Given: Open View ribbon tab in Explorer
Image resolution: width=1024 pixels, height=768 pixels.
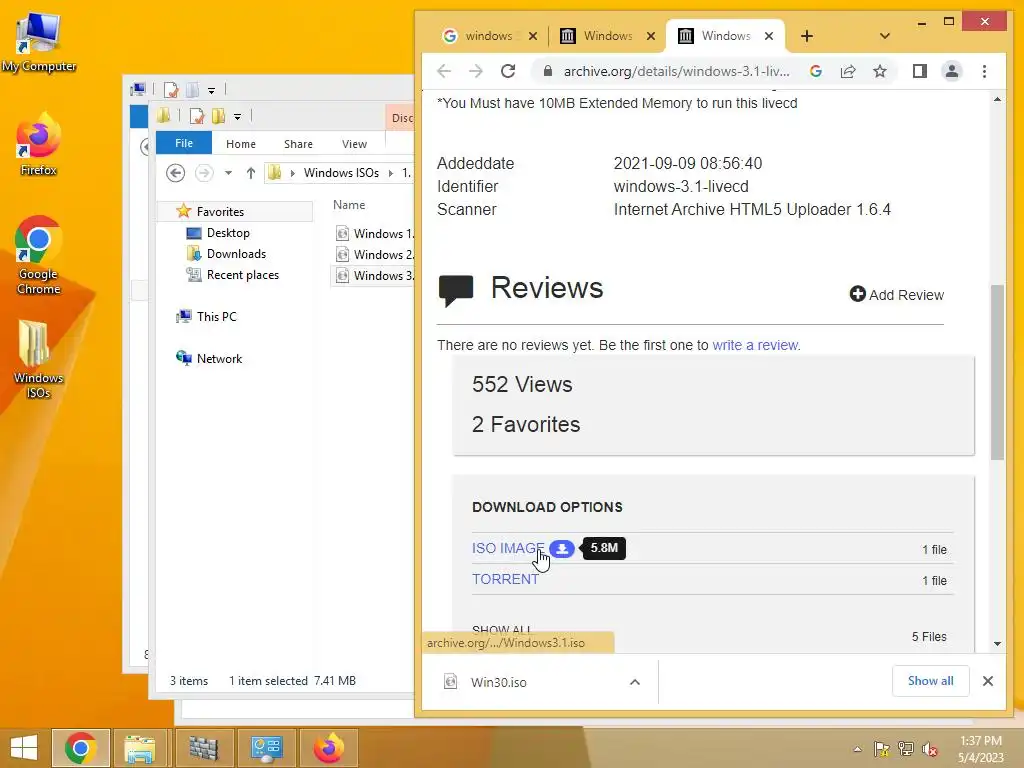Looking at the screenshot, I should click(355, 144).
